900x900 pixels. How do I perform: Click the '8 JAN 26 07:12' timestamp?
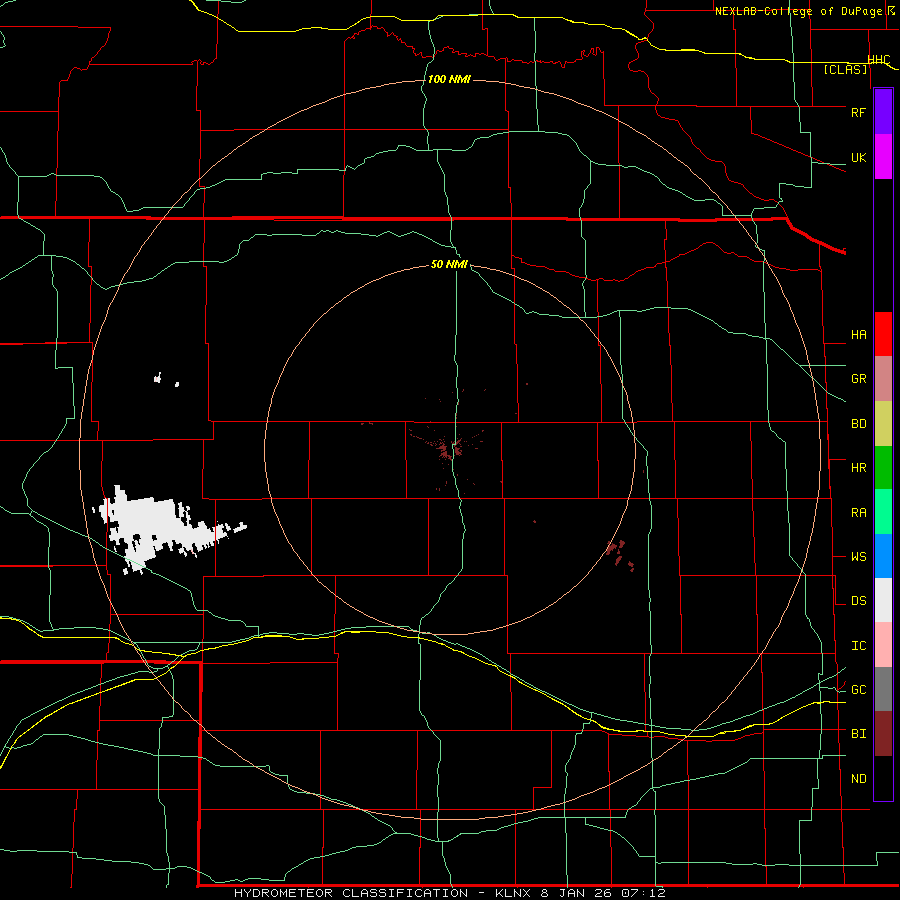(603, 893)
